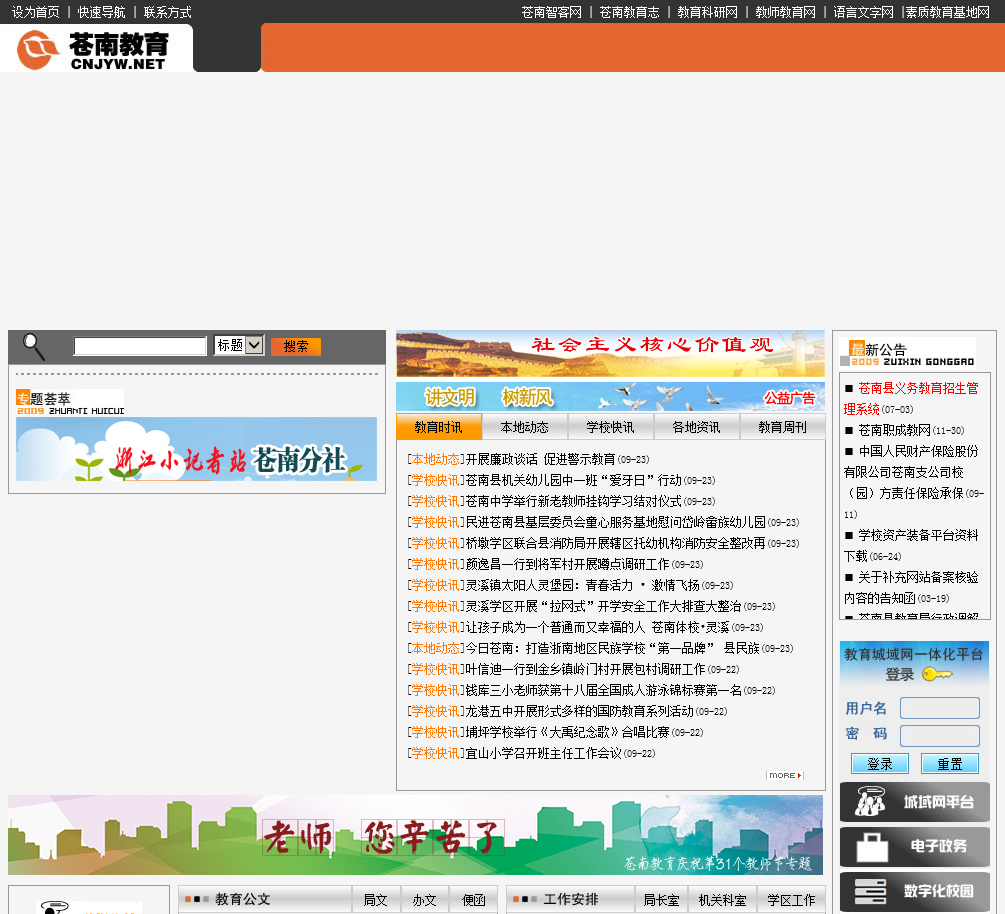Screen dimensions: 1005x914
Task: Open the 城域网平台 banner button
Action: (x=915, y=802)
